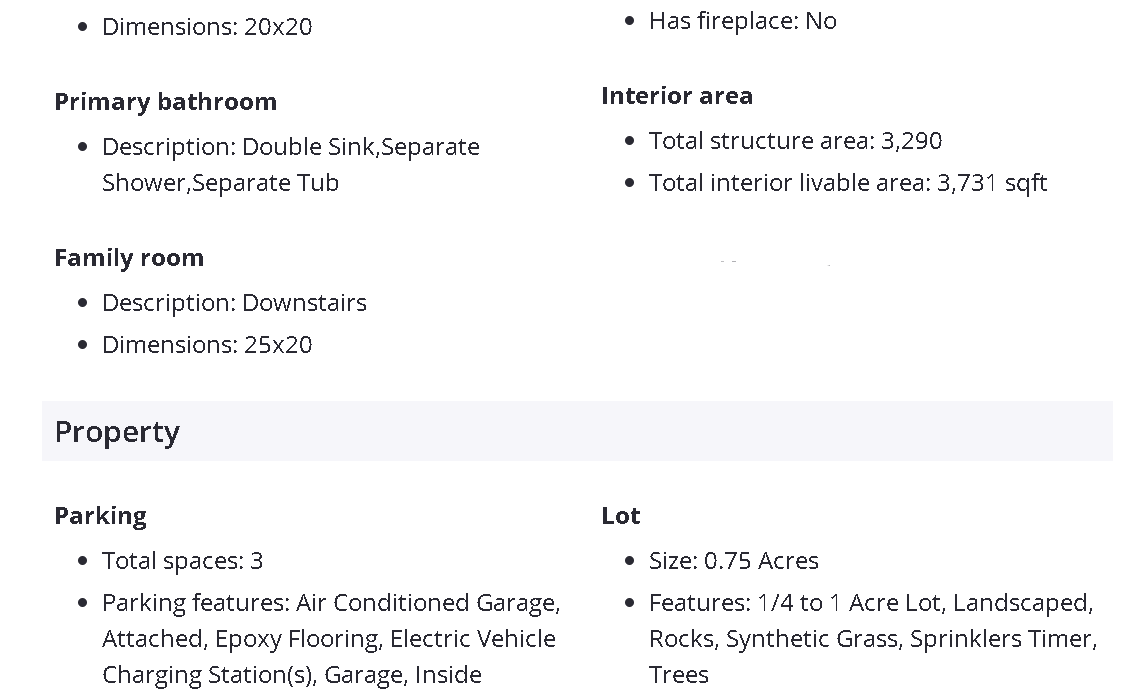Click the Total interior livable area line

tap(847, 183)
